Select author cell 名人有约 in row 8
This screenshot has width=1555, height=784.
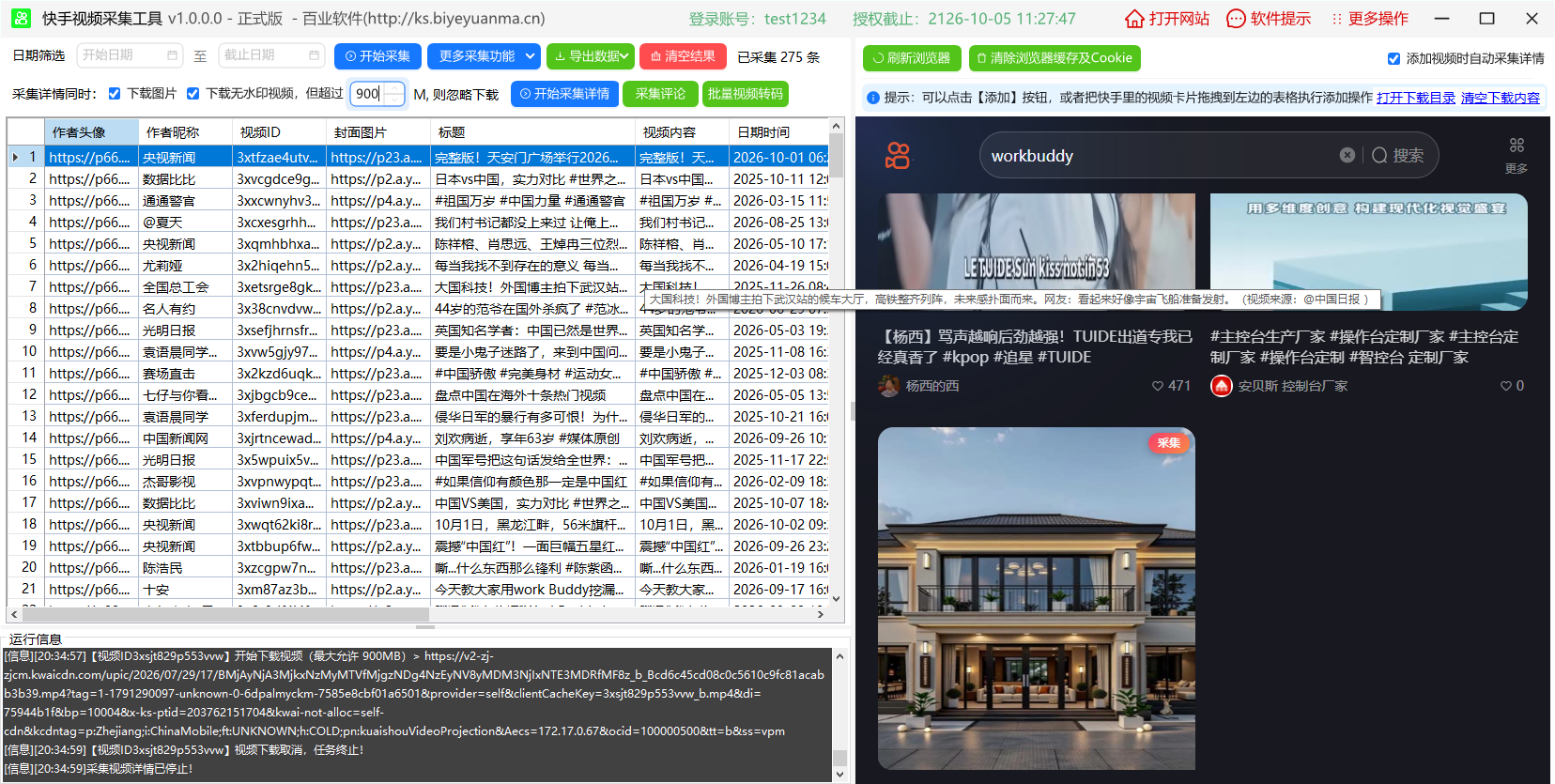[186, 309]
